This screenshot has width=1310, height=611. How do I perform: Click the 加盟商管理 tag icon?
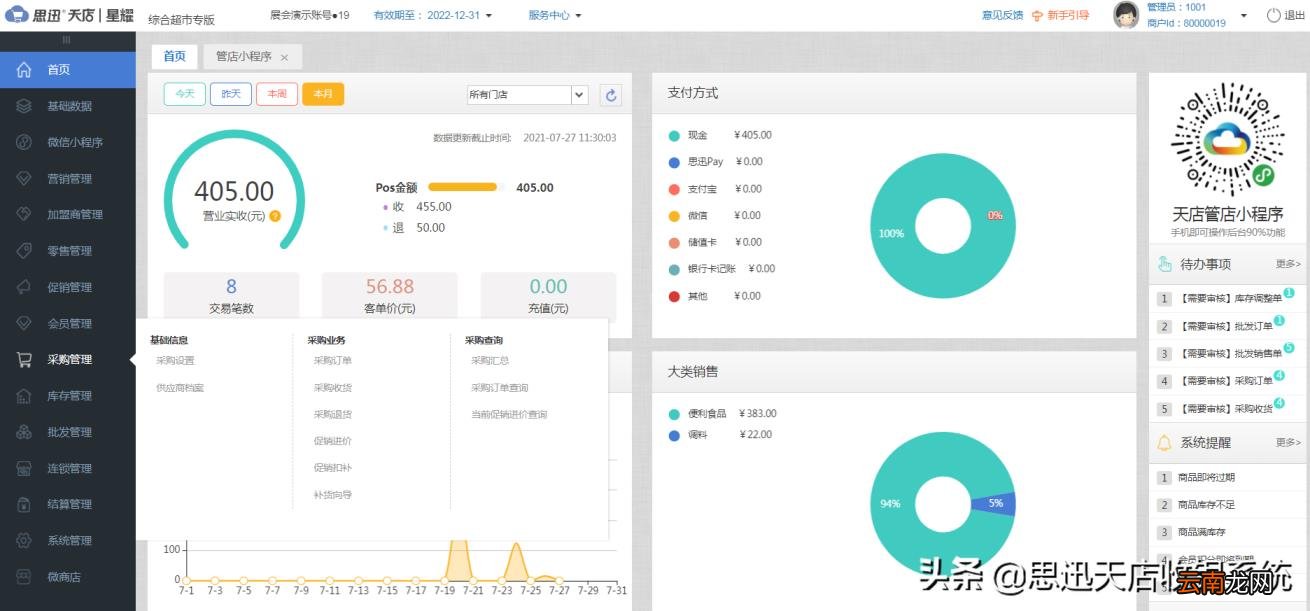point(24,214)
